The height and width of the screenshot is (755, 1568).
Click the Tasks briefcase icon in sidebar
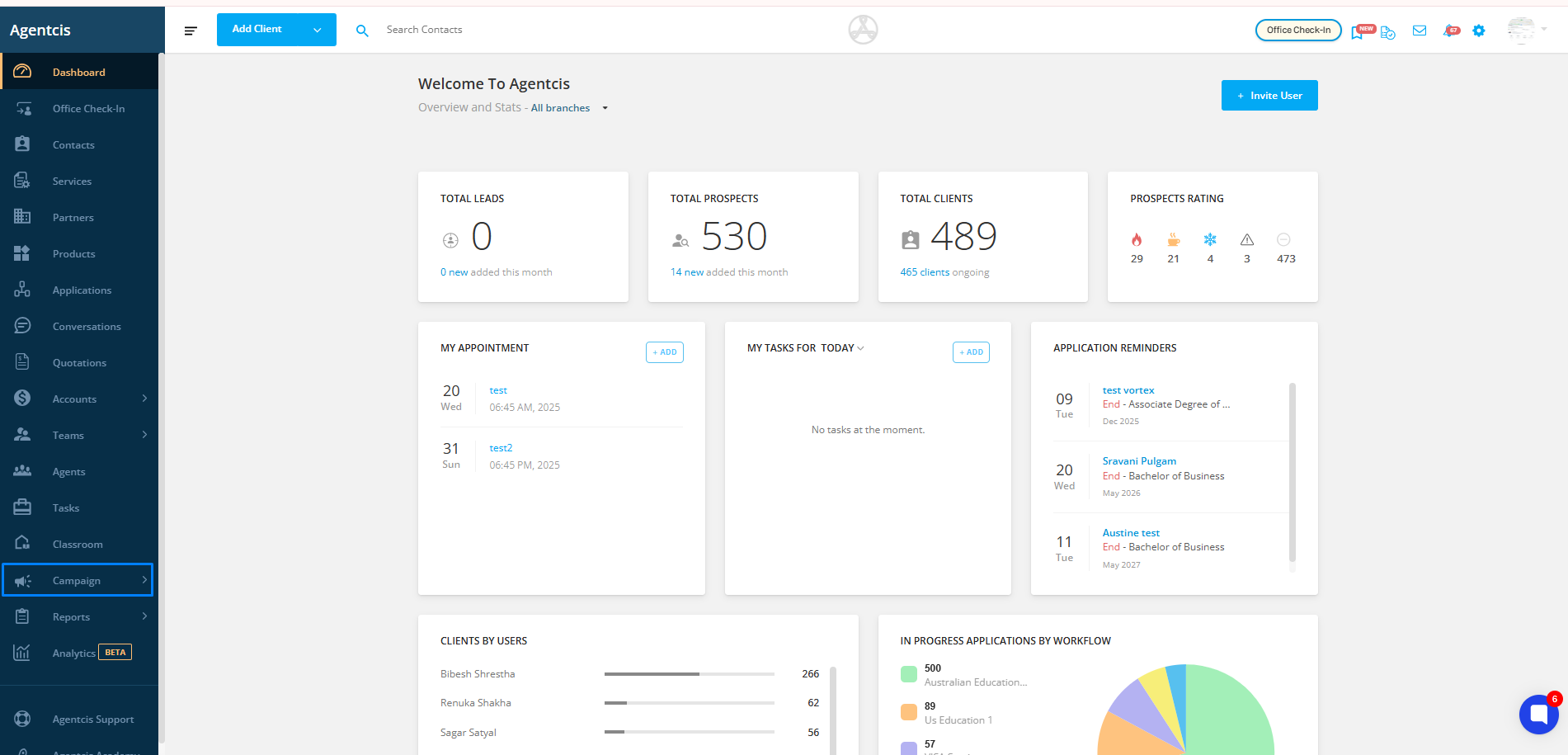coord(22,507)
